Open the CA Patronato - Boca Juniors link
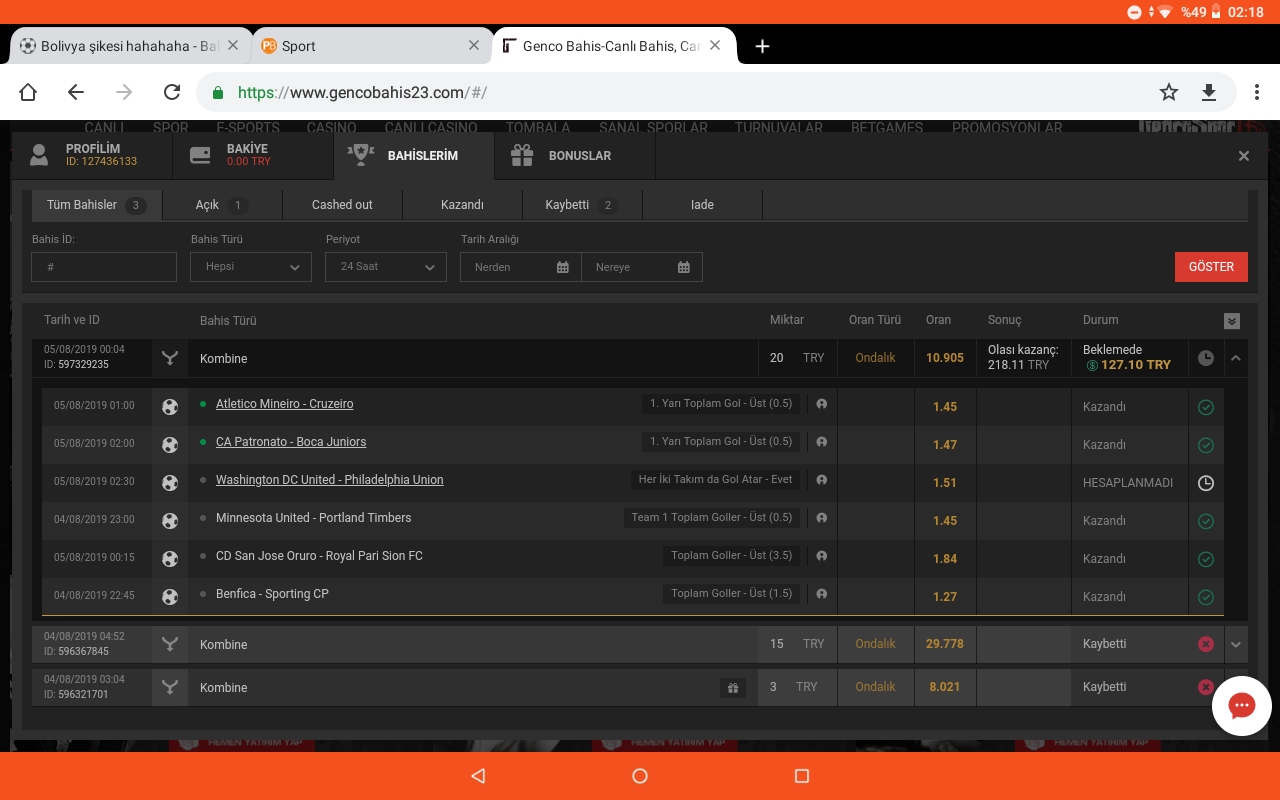This screenshot has width=1280, height=800. click(291, 442)
